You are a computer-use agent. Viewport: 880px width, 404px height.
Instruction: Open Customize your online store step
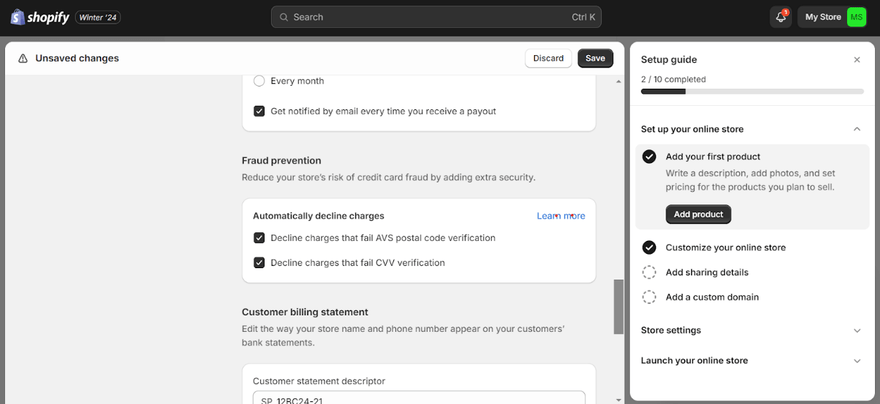click(x=725, y=247)
